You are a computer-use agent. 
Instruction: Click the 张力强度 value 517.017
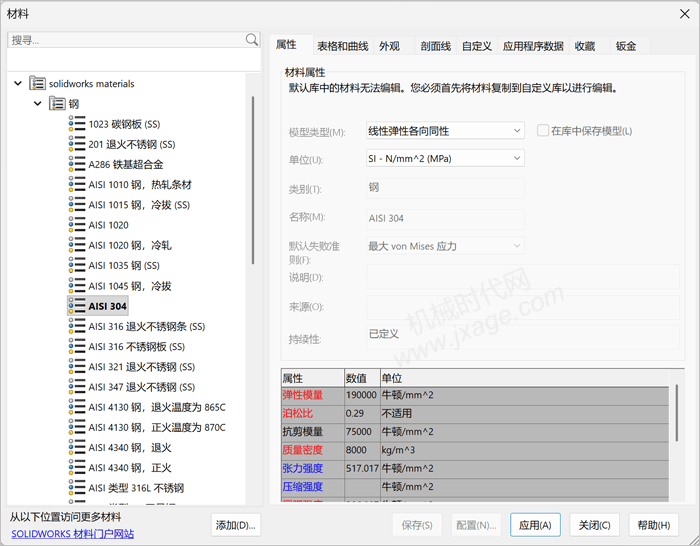[362, 468]
